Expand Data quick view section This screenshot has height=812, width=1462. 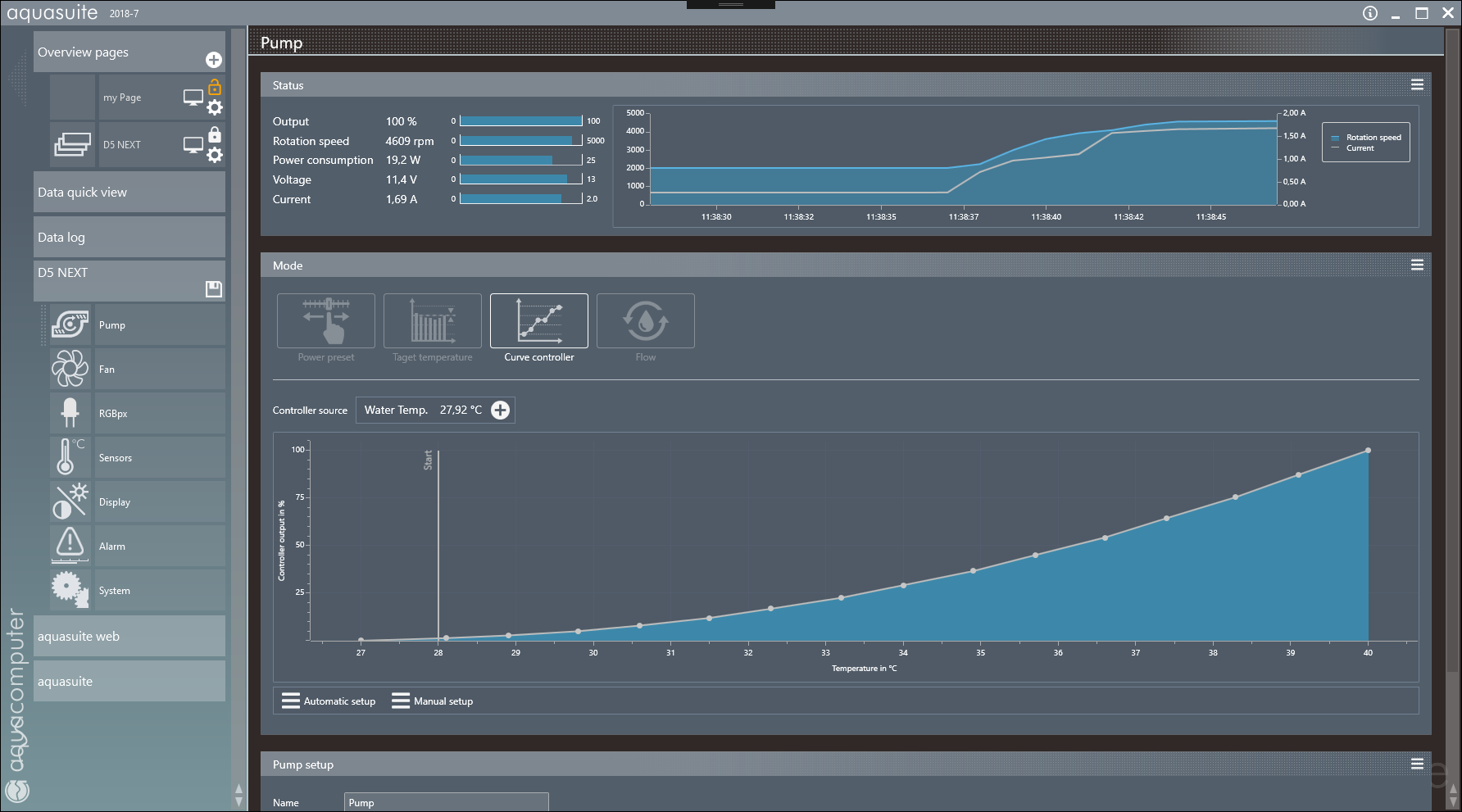(x=129, y=193)
